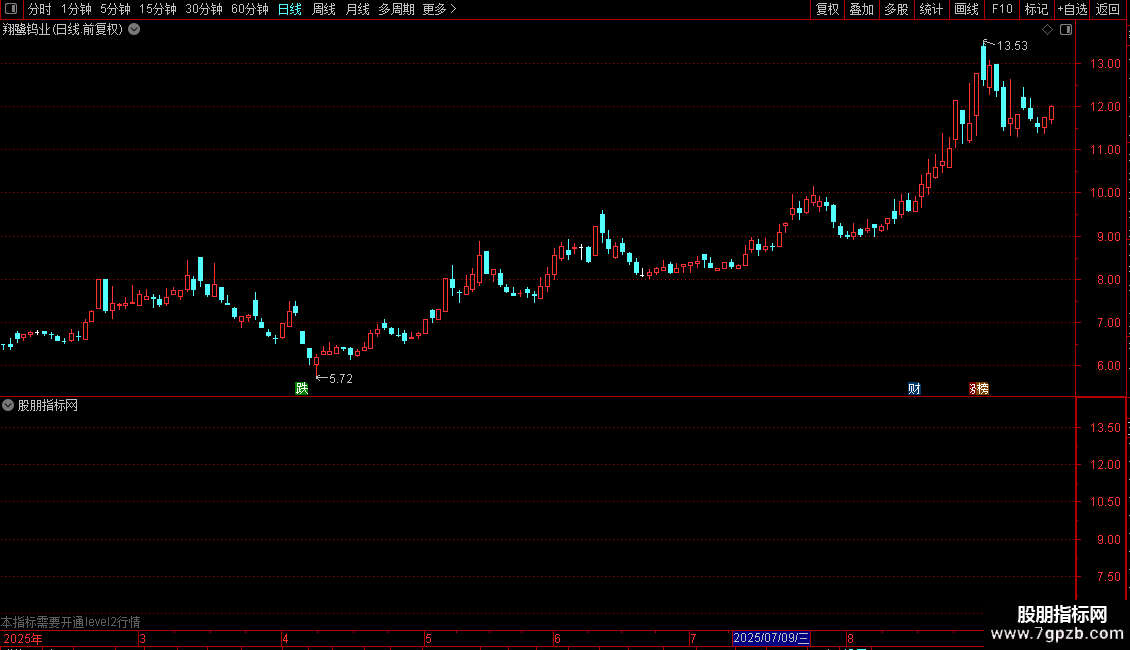This screenshot has width=1130, height=650.
Task: Click the blue 财 marker icon
Action: (914, 388)
